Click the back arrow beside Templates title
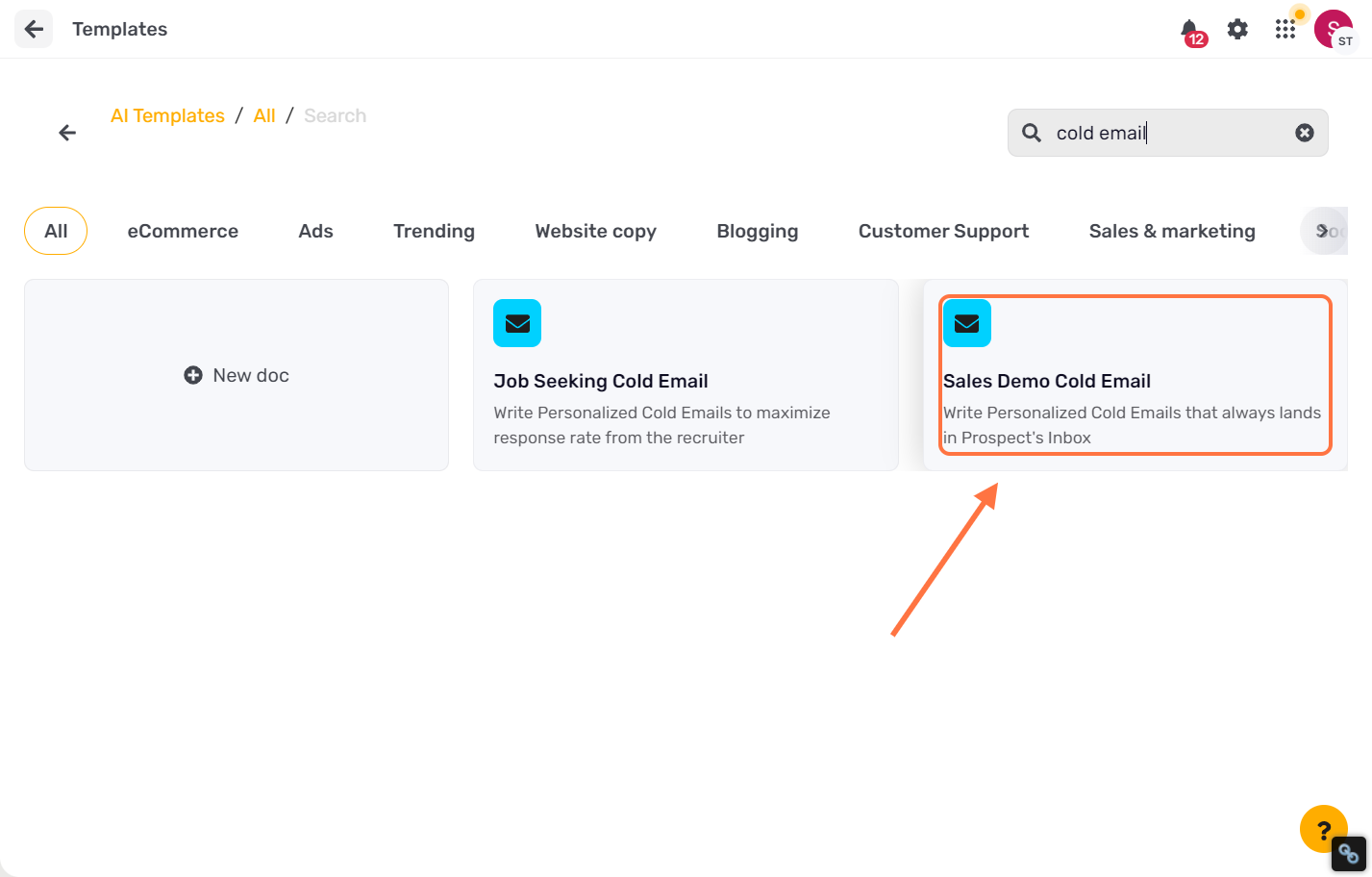Image resolution: width=1372 pixels, height=877 pixels. tap(34, 29)
